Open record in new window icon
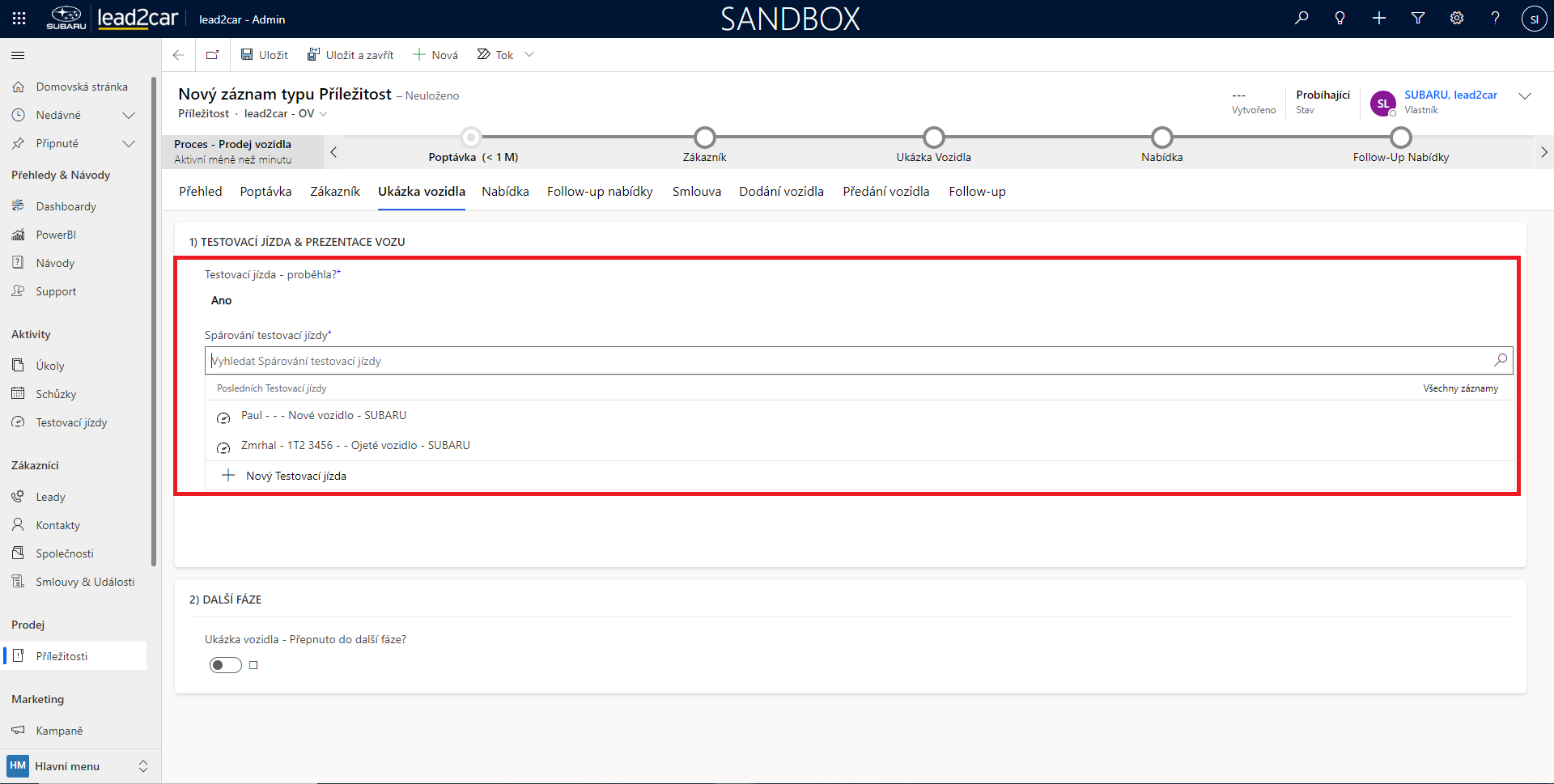Image resolution: width=1554 pixels, height=784 pixels. [x=212, y=55]
